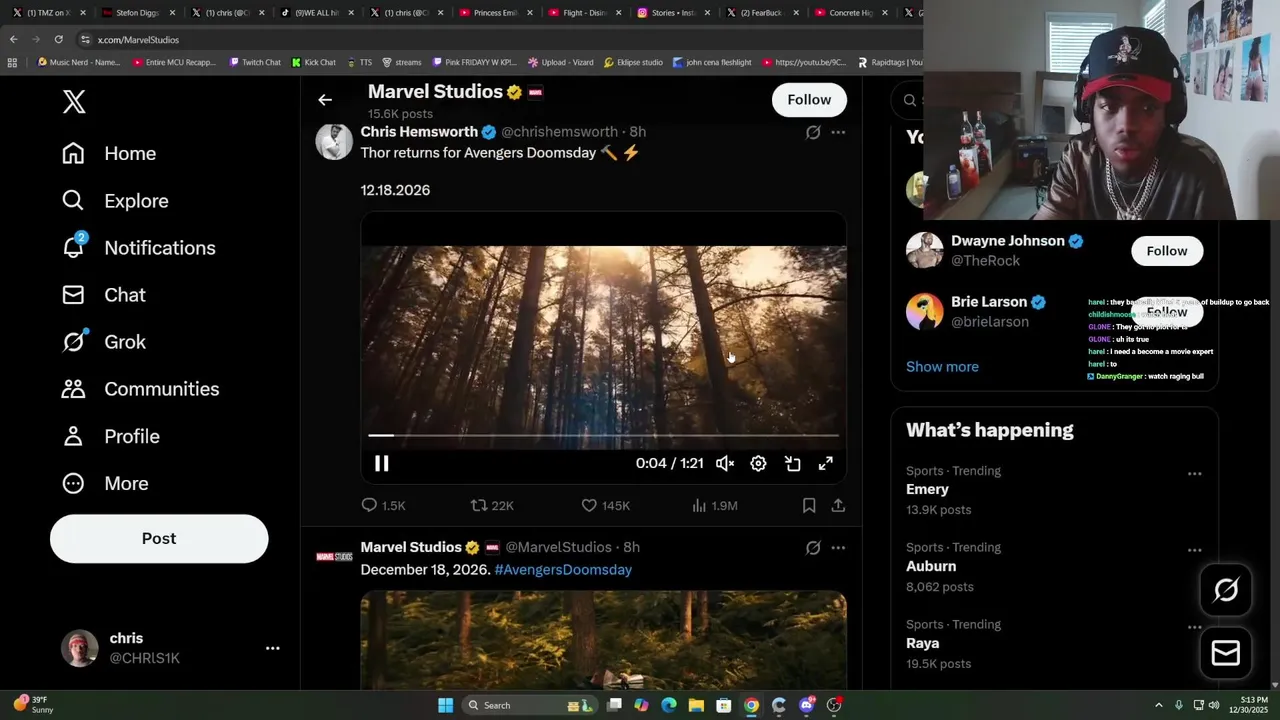Open Raya trending topic

[922, 643]
